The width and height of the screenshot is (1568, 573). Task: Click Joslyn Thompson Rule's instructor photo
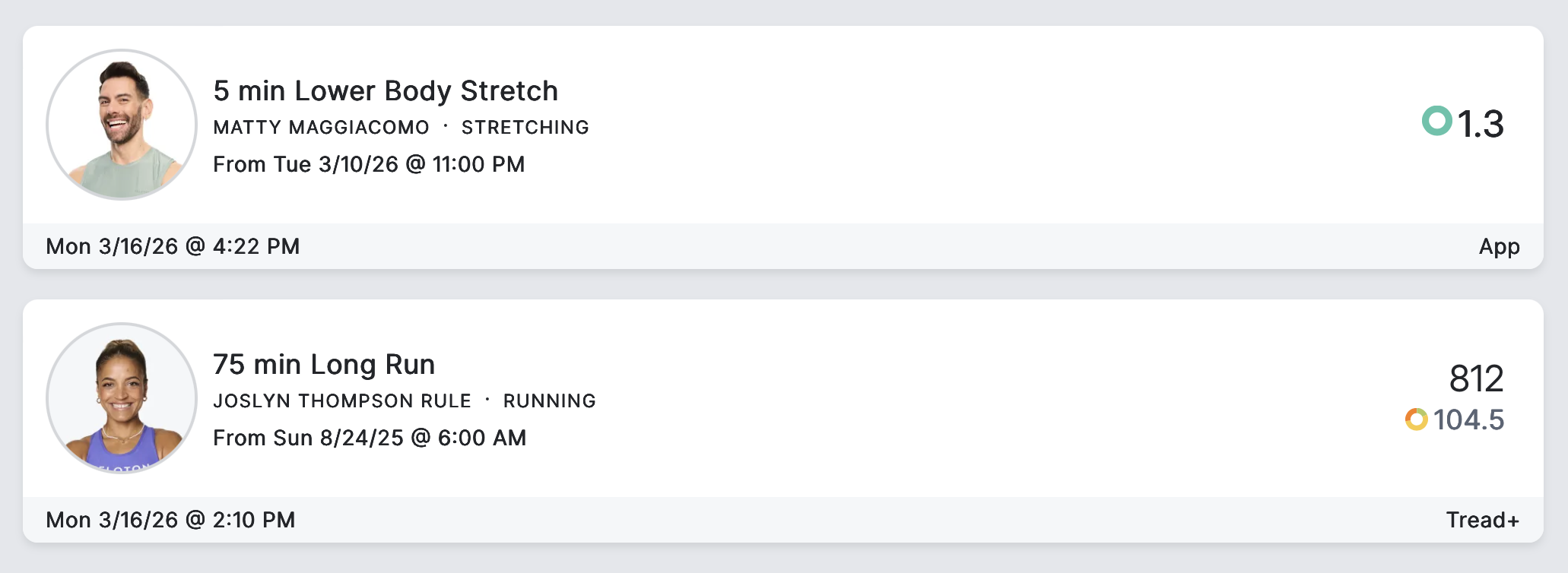click(122, 398)
